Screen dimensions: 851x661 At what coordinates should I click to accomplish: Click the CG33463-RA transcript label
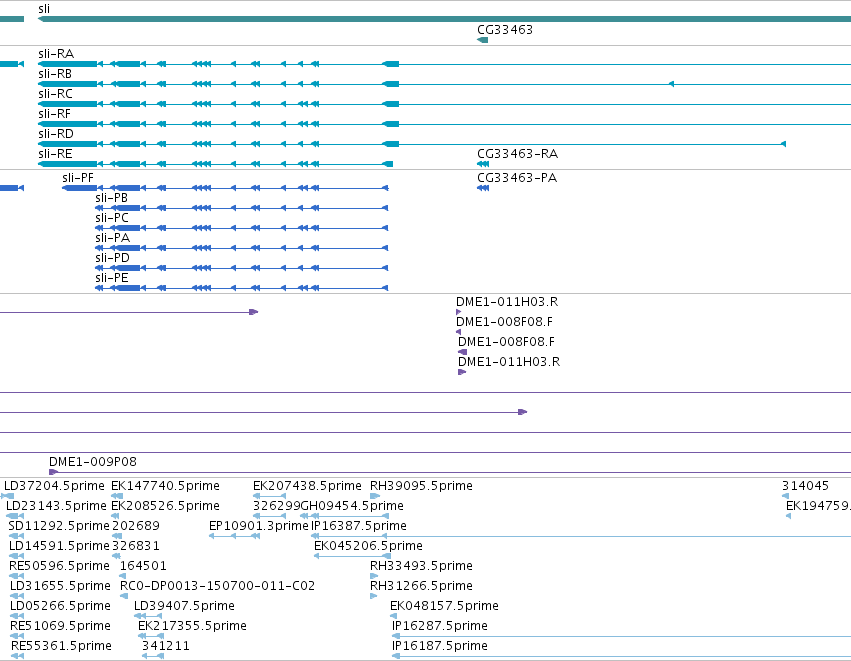coord(517,154)
